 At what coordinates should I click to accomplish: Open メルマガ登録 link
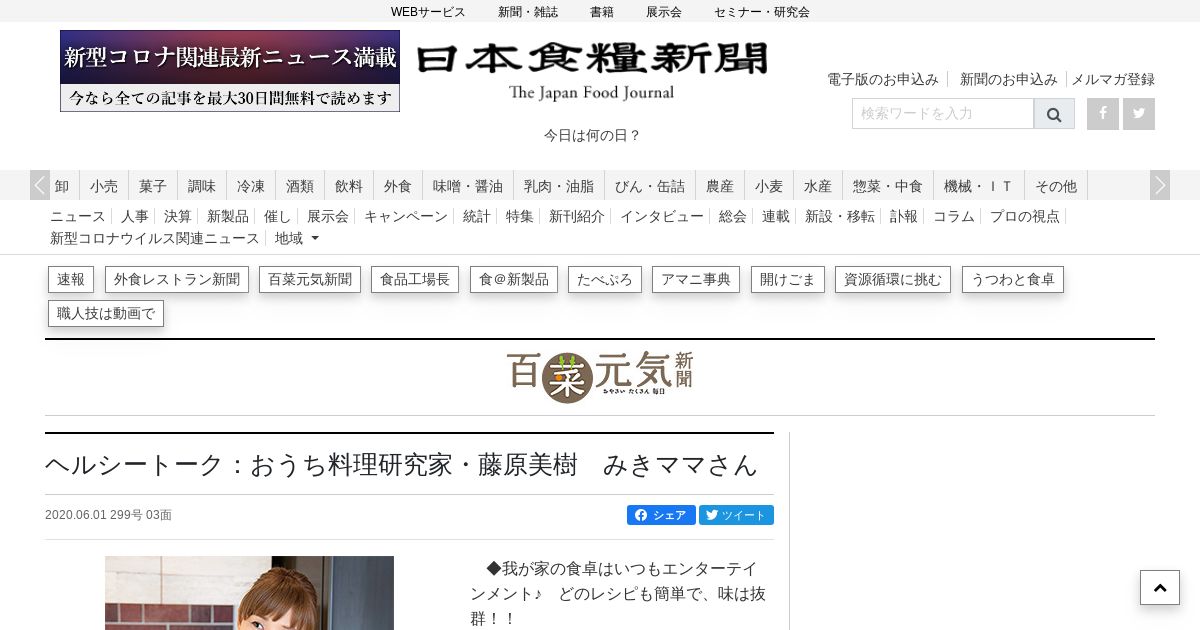click(1113, 79)
